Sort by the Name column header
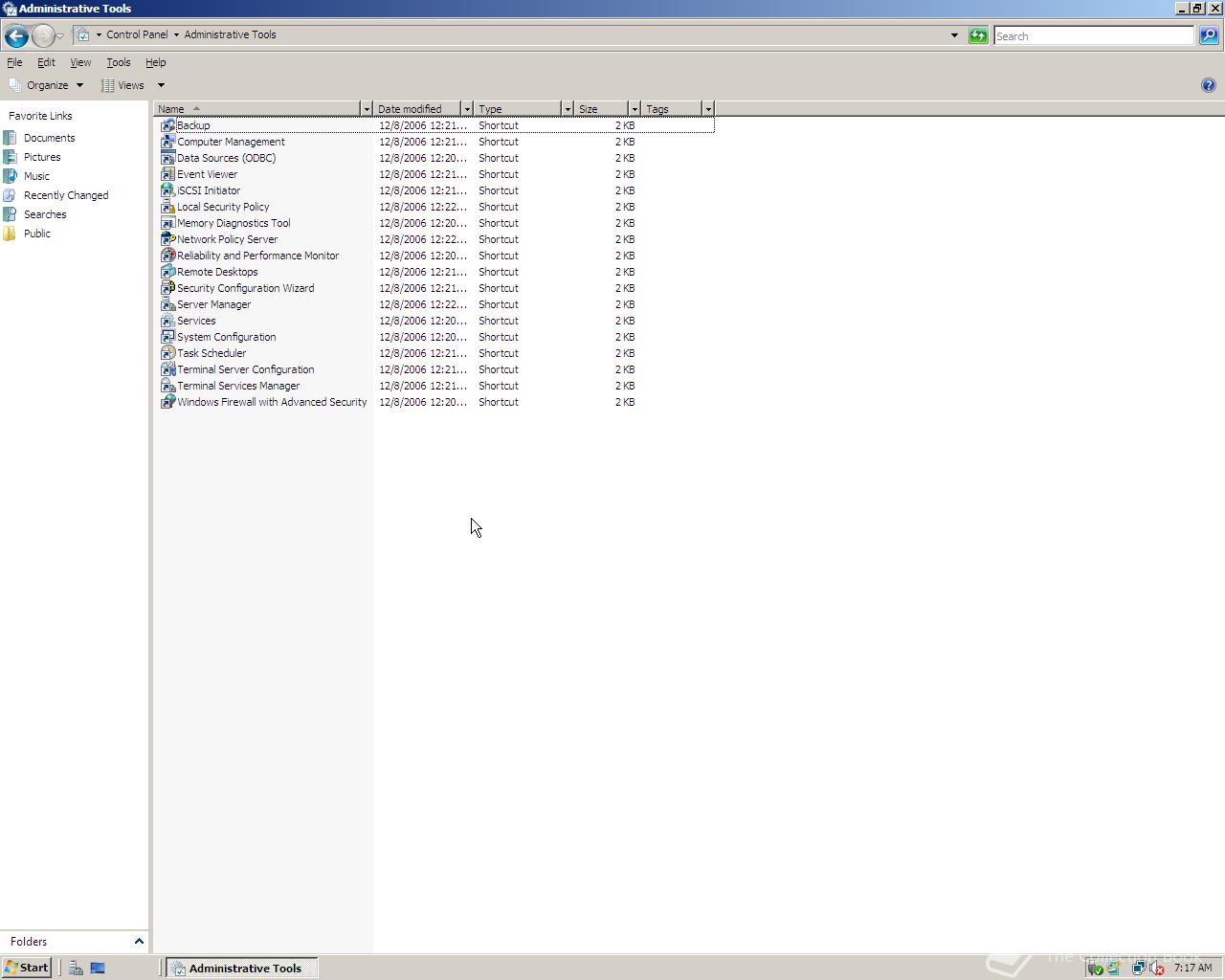The image size is (1225, 980). click(x=257, y=109)
